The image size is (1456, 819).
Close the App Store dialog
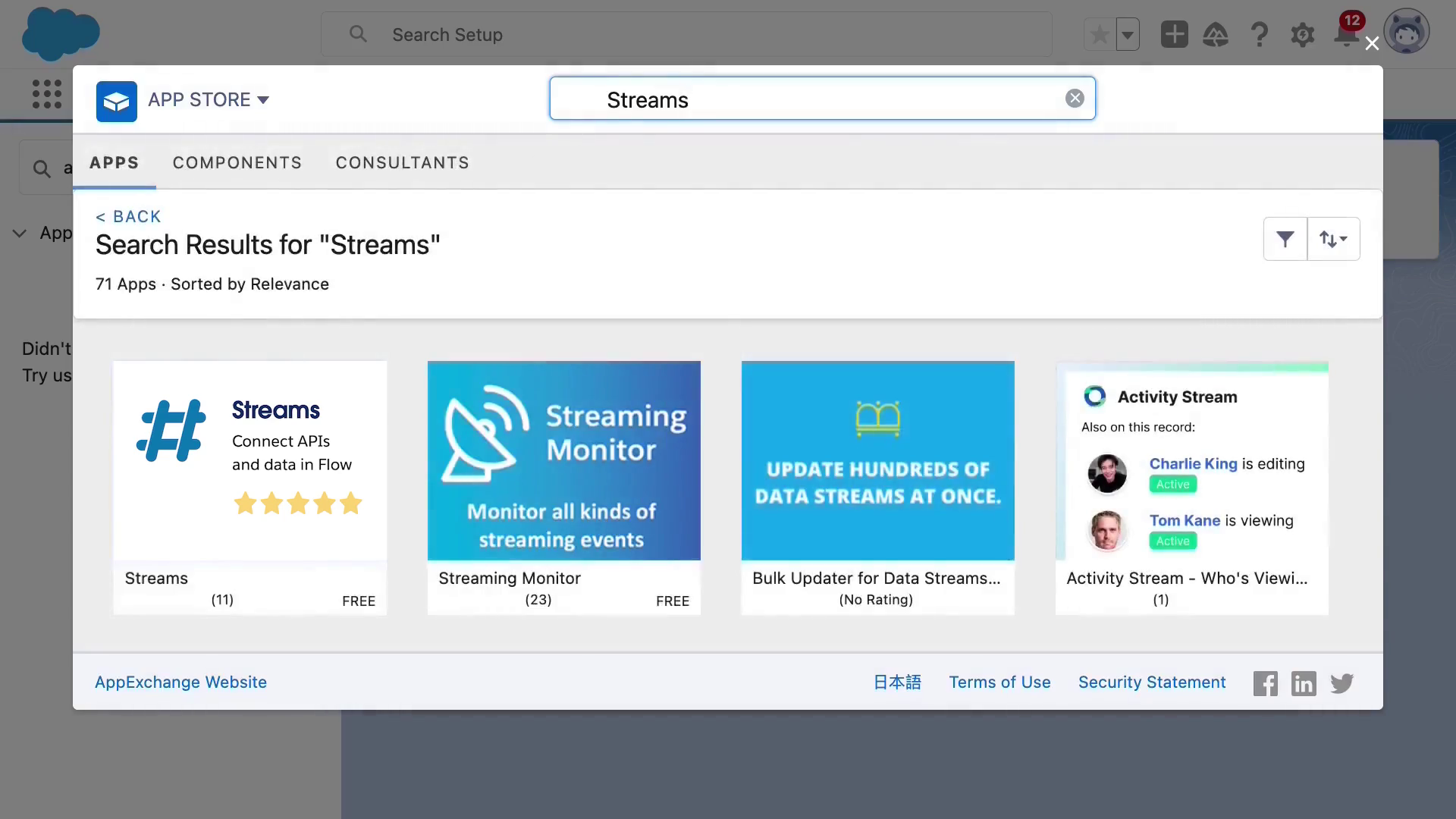point(1372,43)
